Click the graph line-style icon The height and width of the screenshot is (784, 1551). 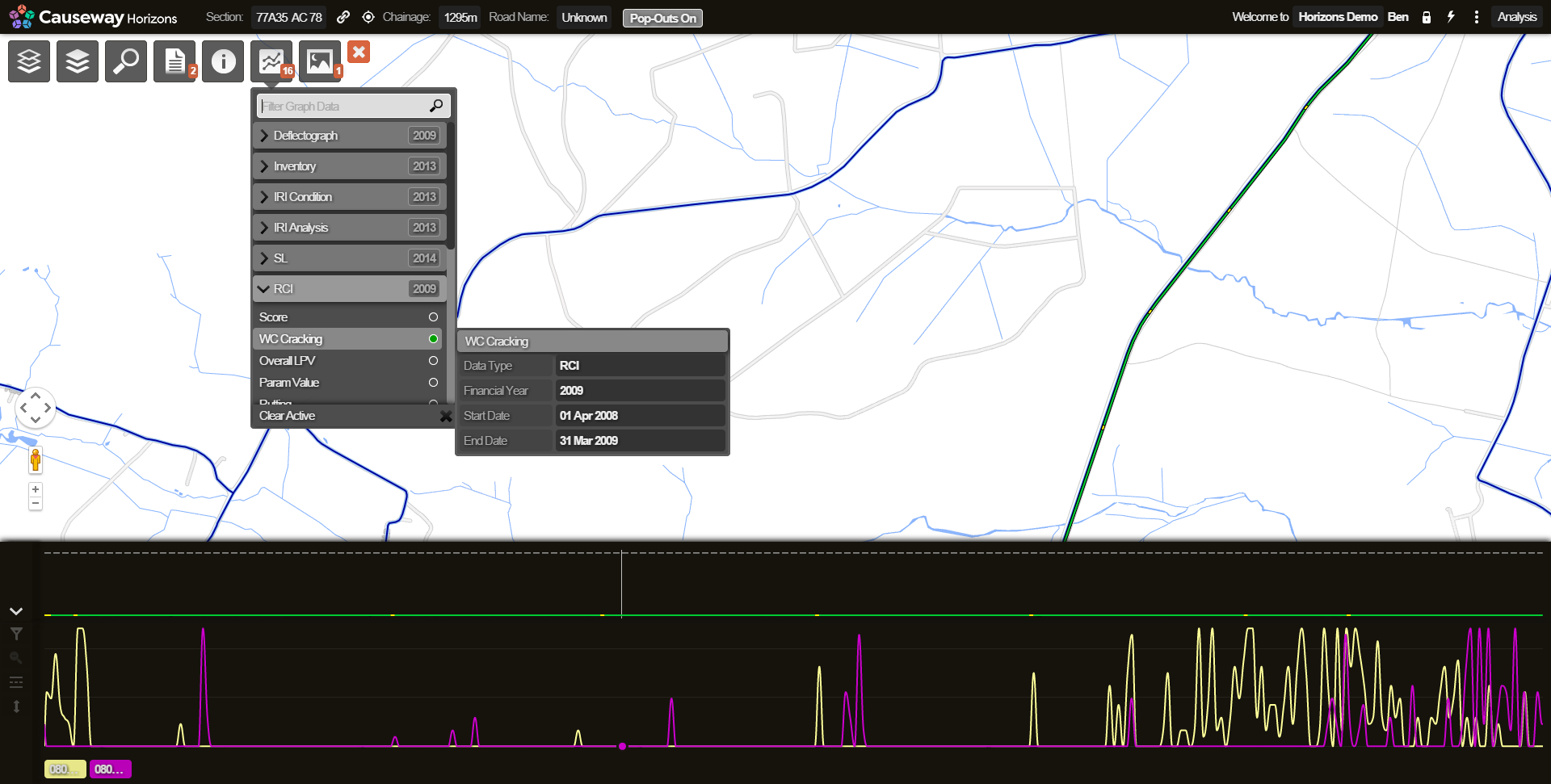tap(16, 682)
